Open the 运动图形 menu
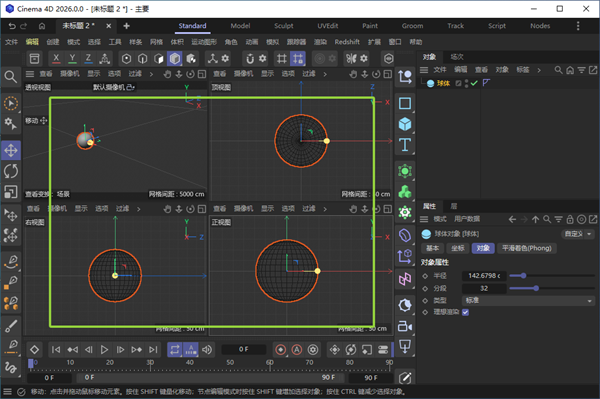The height and width of the screenshot is (399, 600). (204, 42)
